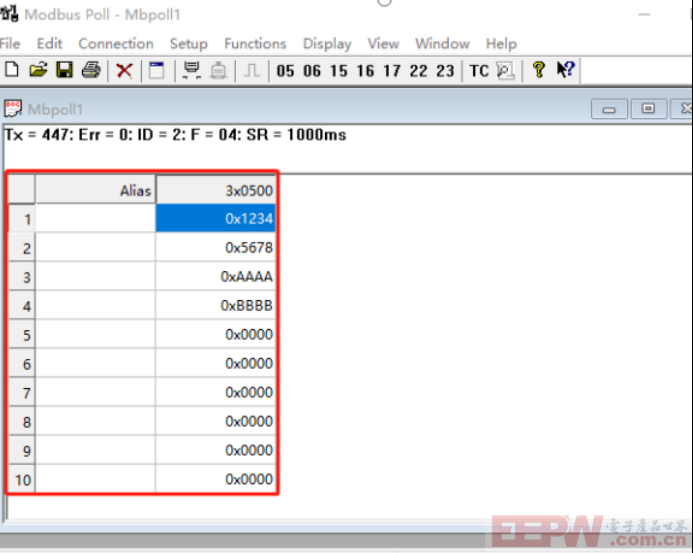Click the context help arrow icon
The width and height of the screenshot is (693, 553).
566,70
